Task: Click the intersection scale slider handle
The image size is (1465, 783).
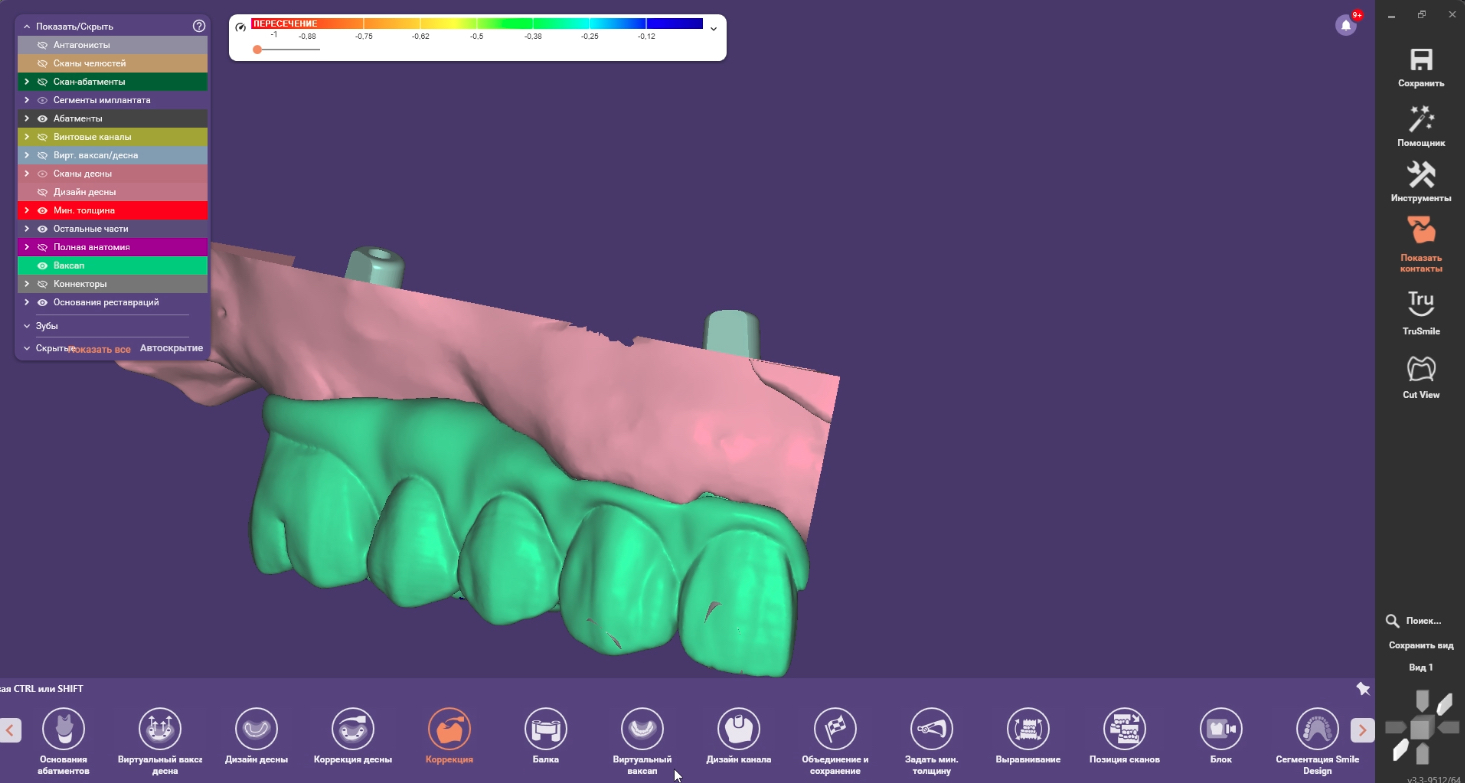Action: (x=257, y=49)
